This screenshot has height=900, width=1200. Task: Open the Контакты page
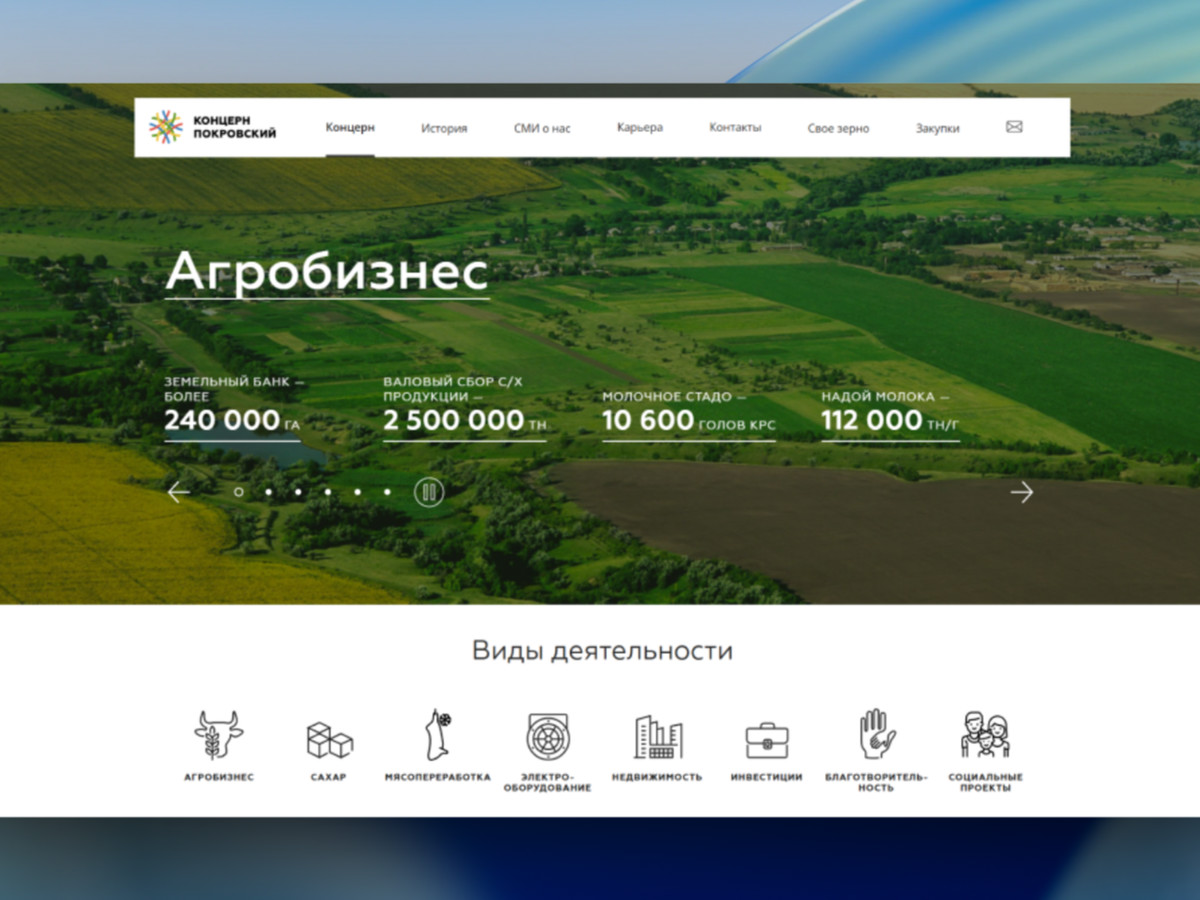735,127
